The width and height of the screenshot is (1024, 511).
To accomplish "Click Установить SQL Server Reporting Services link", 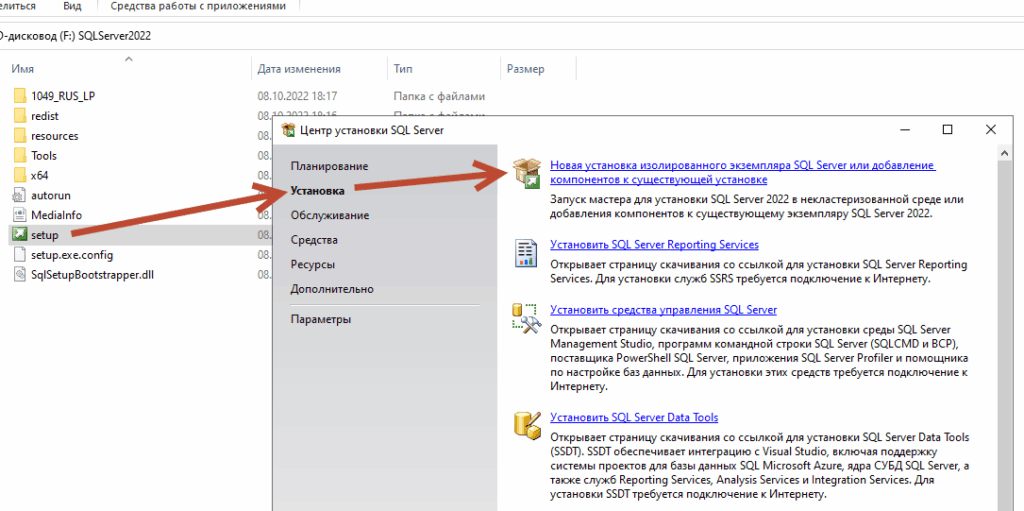I will (654, 244).
